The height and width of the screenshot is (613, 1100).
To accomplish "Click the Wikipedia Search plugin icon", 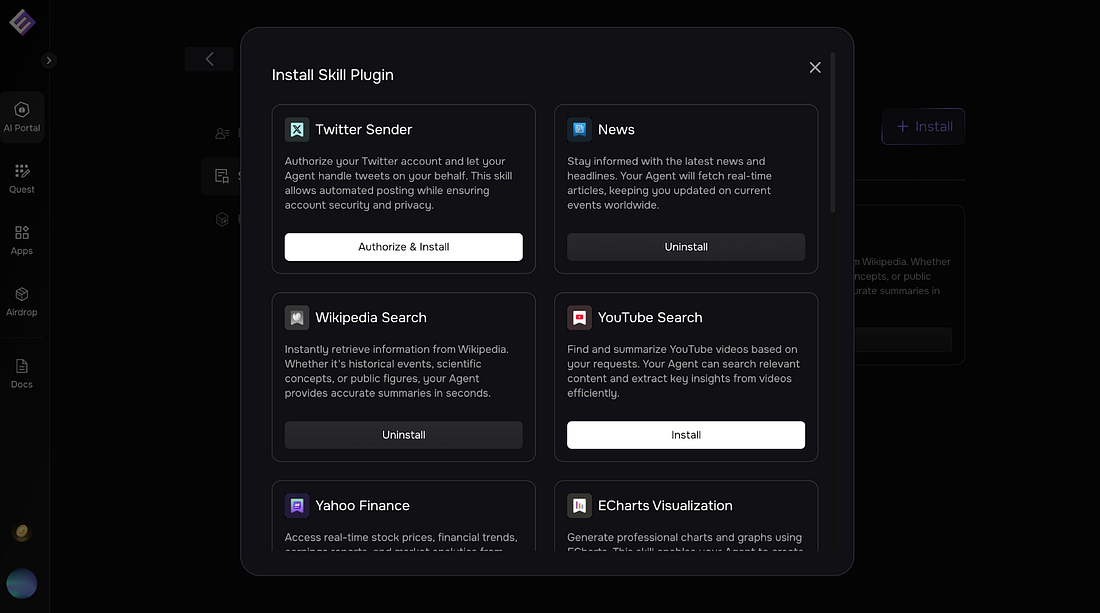I will [x=297, y=318].
